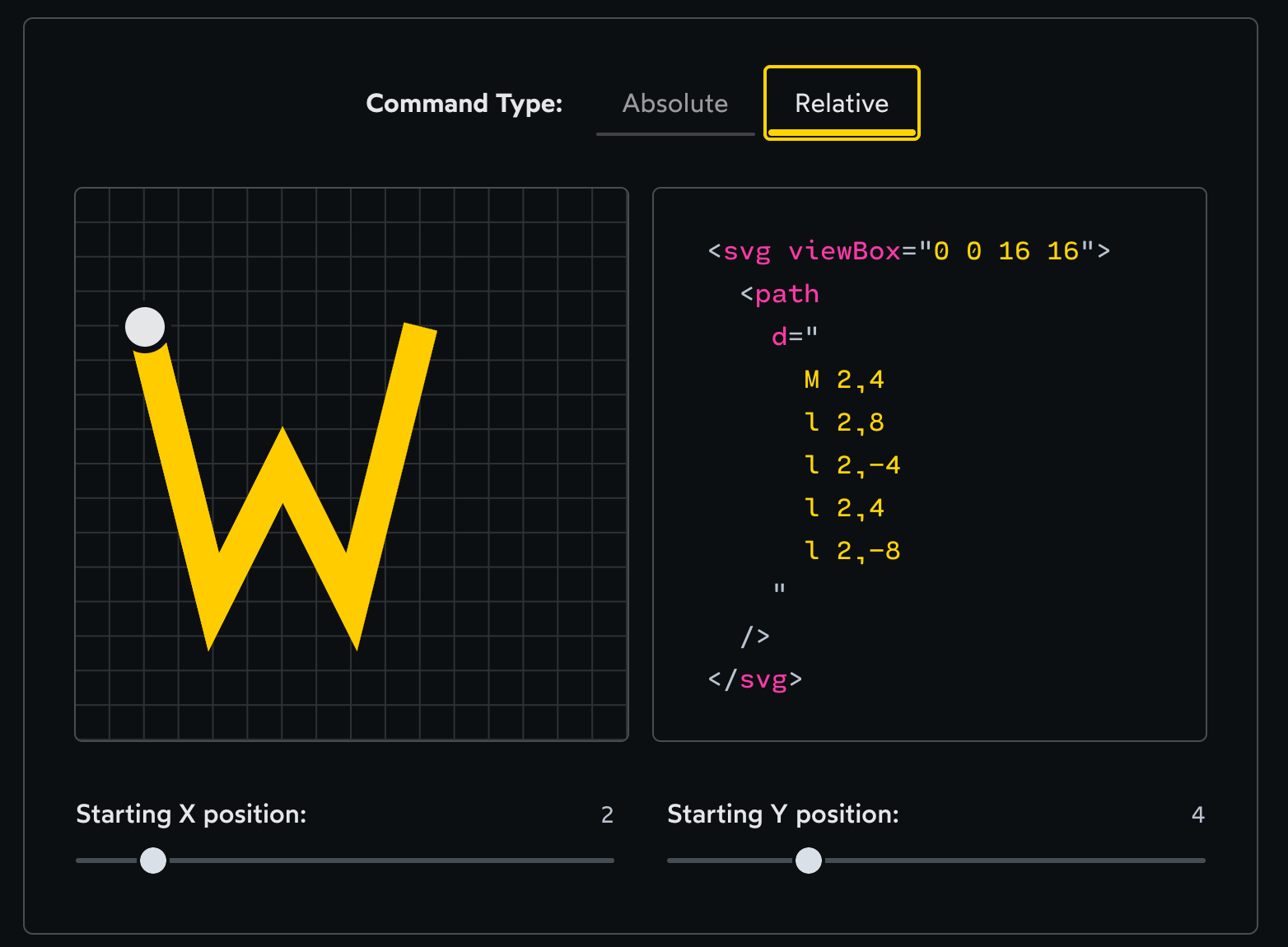This screenshot has height=947, width=1288.
Task: Click the "l 2,8" line command in code
Action: coord(843,422)
